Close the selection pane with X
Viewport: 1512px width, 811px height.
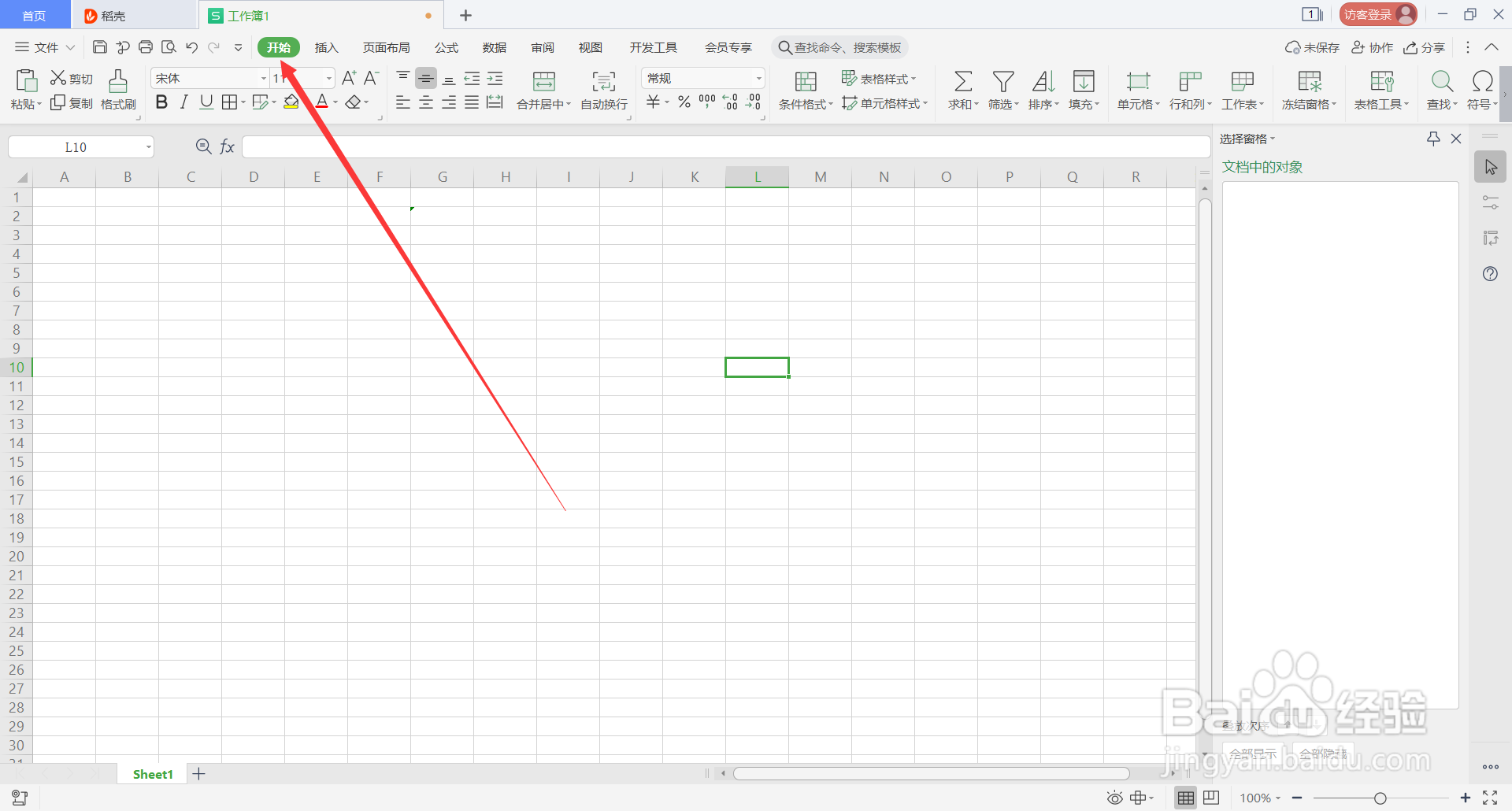pos(1456,139)
